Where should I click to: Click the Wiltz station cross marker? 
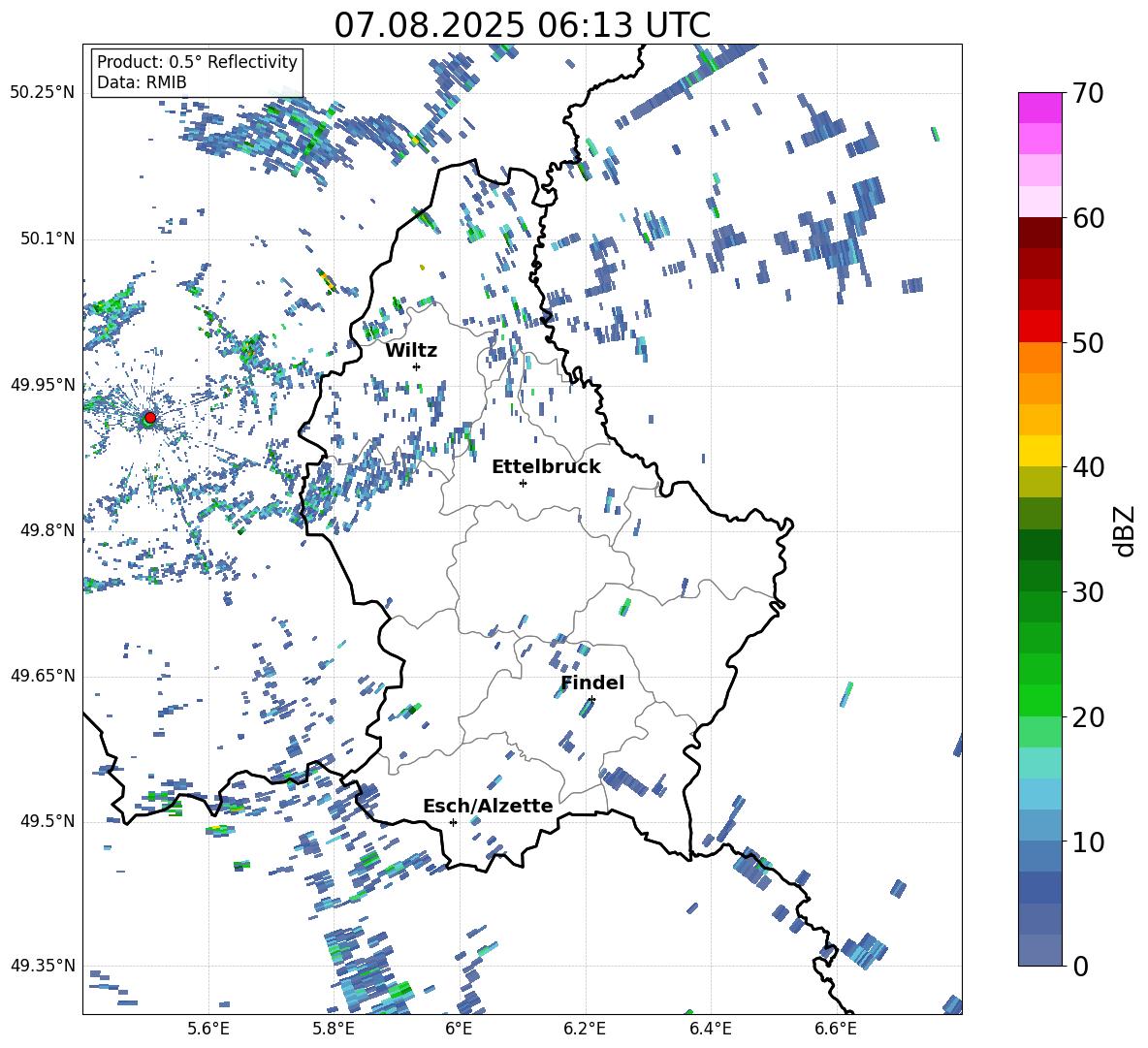tap(417, 366)
